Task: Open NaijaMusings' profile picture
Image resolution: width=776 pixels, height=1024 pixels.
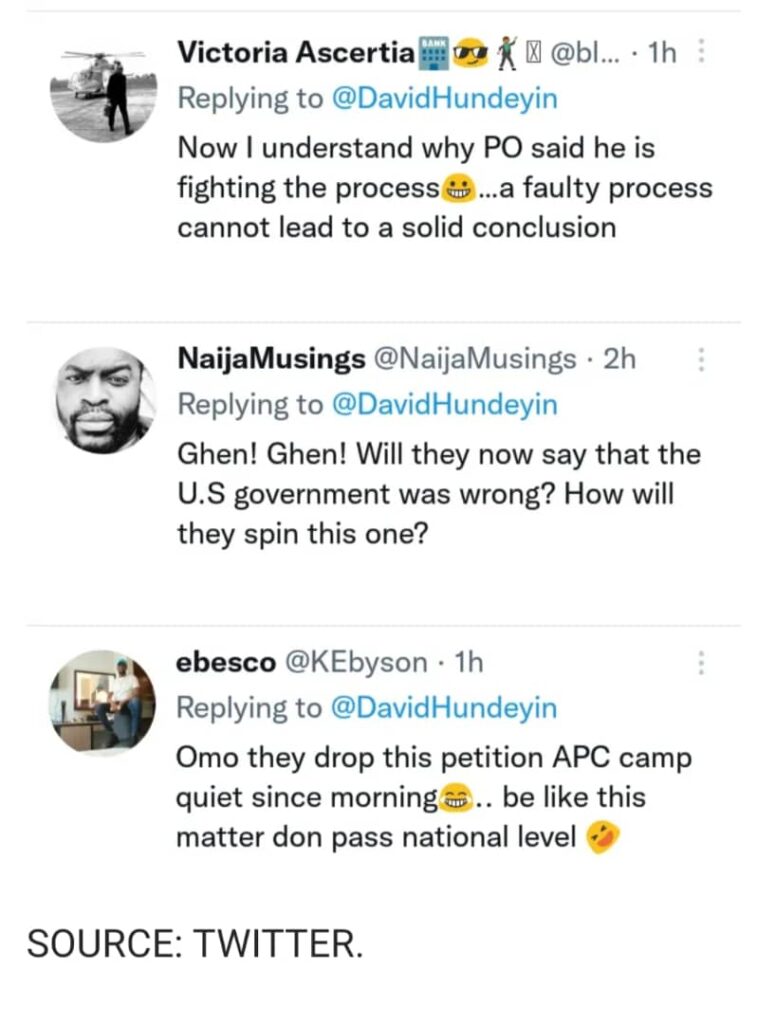Action: coord(104,400)
